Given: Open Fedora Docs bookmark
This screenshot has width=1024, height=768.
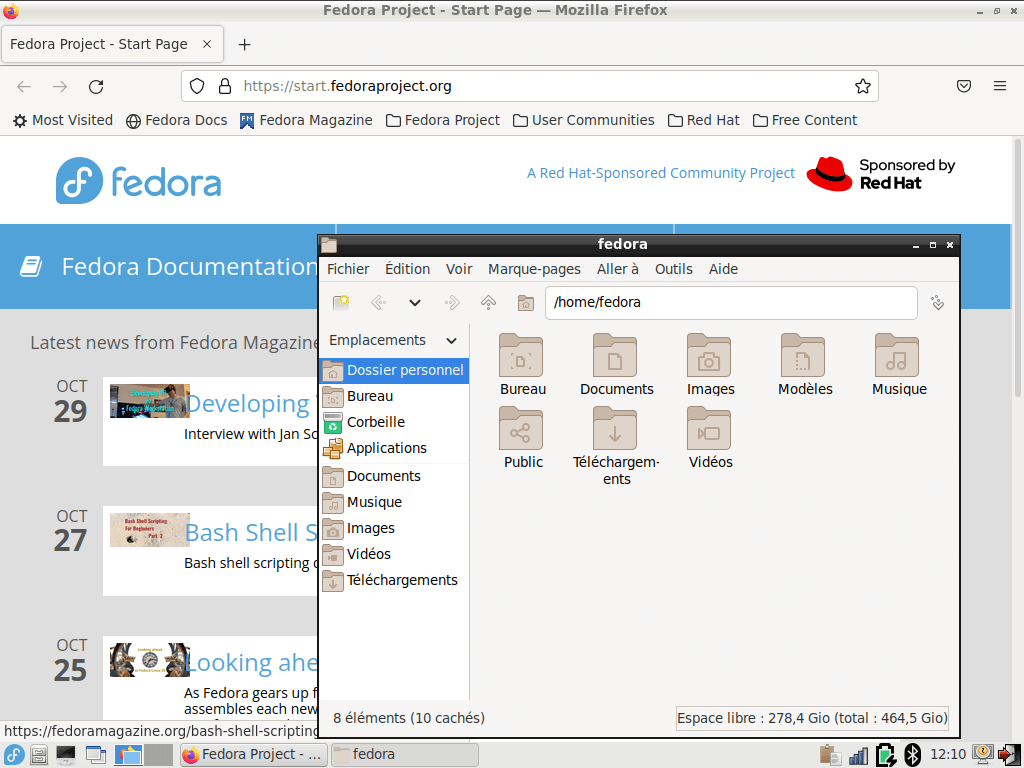Looking at the screenshot, I should pos(176,120).
